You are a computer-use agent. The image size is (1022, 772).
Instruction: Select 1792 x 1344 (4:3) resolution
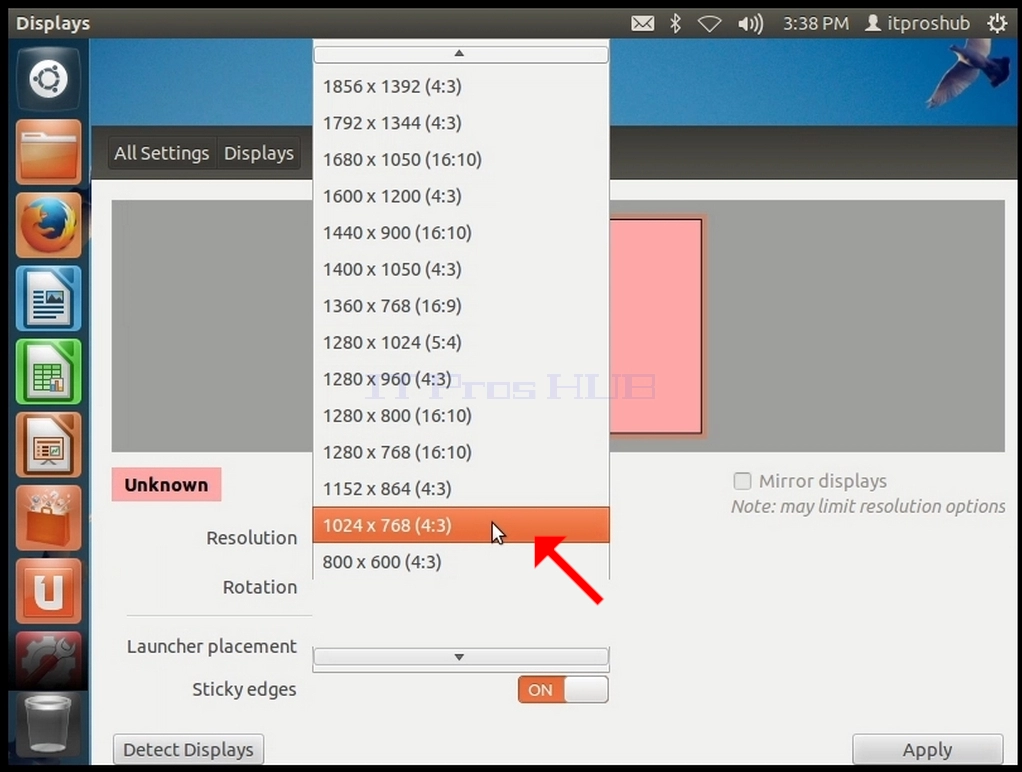point(461,123)
